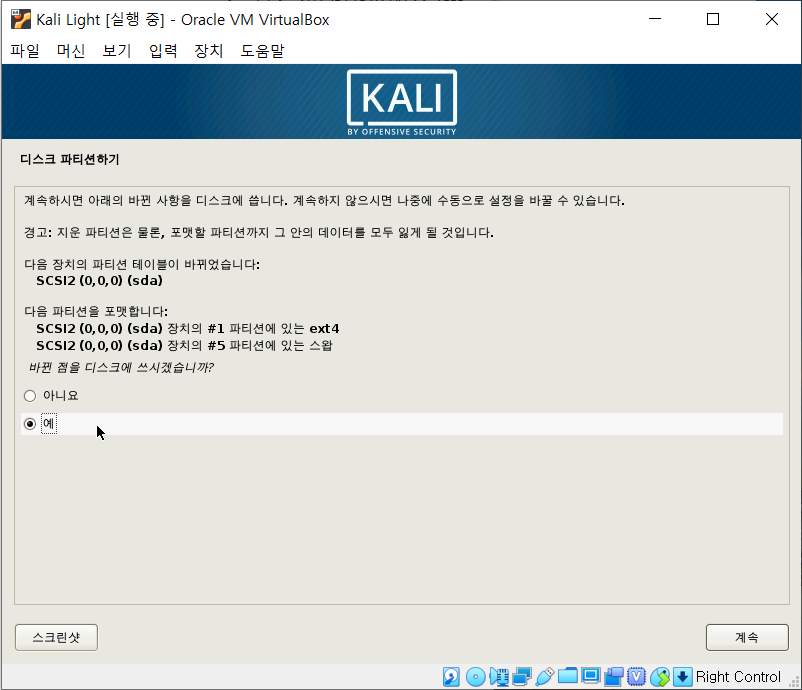Open the 보기 menu
Viewport: 802px width, 690px height.
tap(117, 51)
